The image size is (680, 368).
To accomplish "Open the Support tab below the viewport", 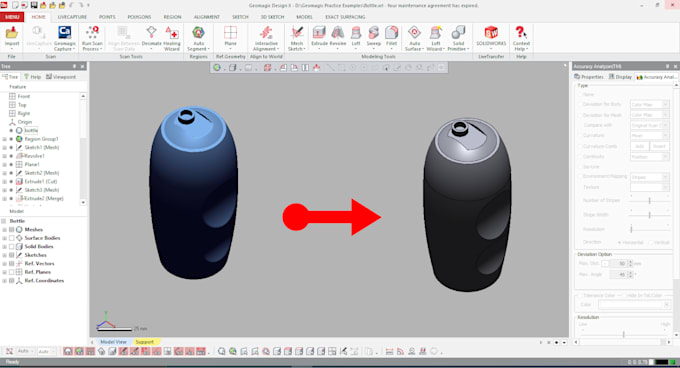I will [144, 342].
